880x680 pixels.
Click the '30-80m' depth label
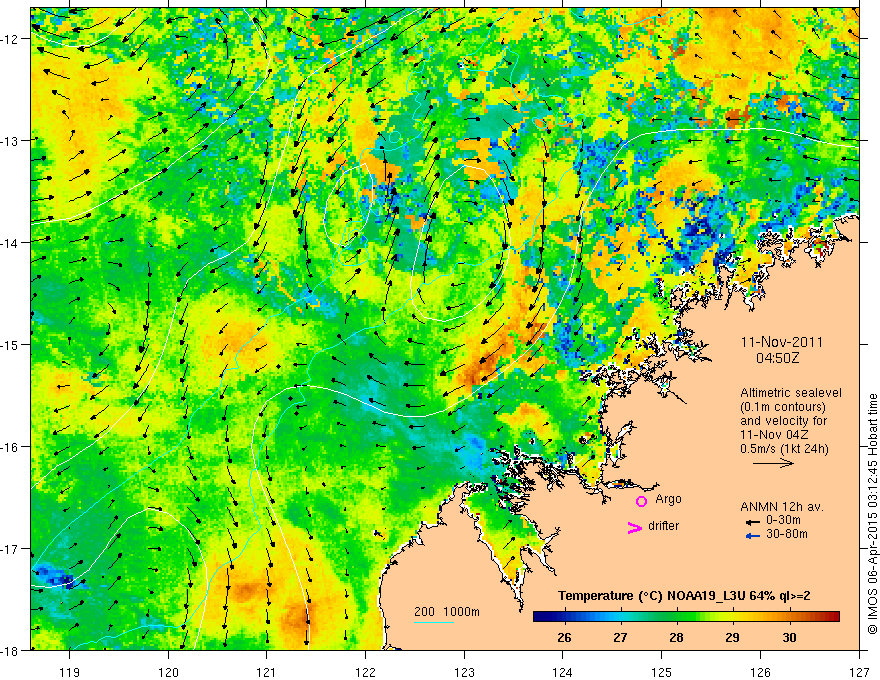(787, 534)
